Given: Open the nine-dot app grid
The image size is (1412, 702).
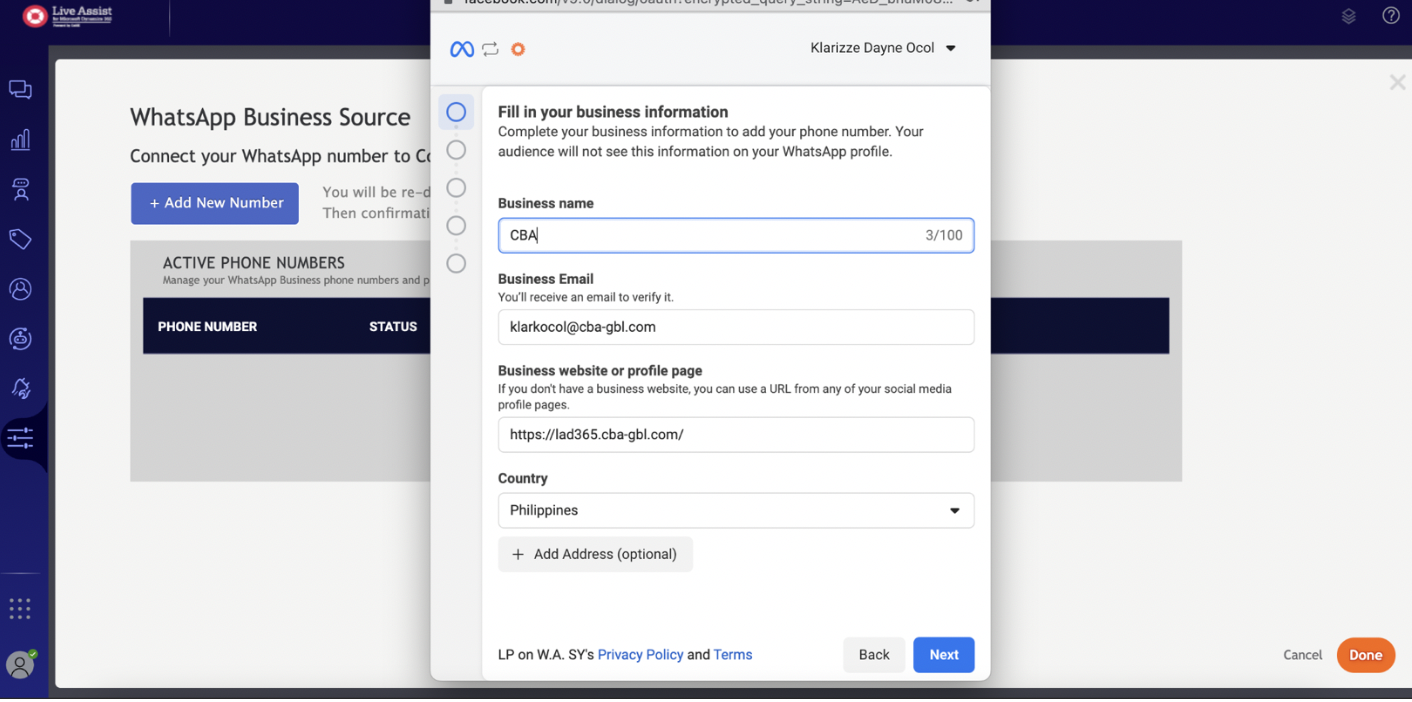Looking at the screenshot, I should pos(20,608).
